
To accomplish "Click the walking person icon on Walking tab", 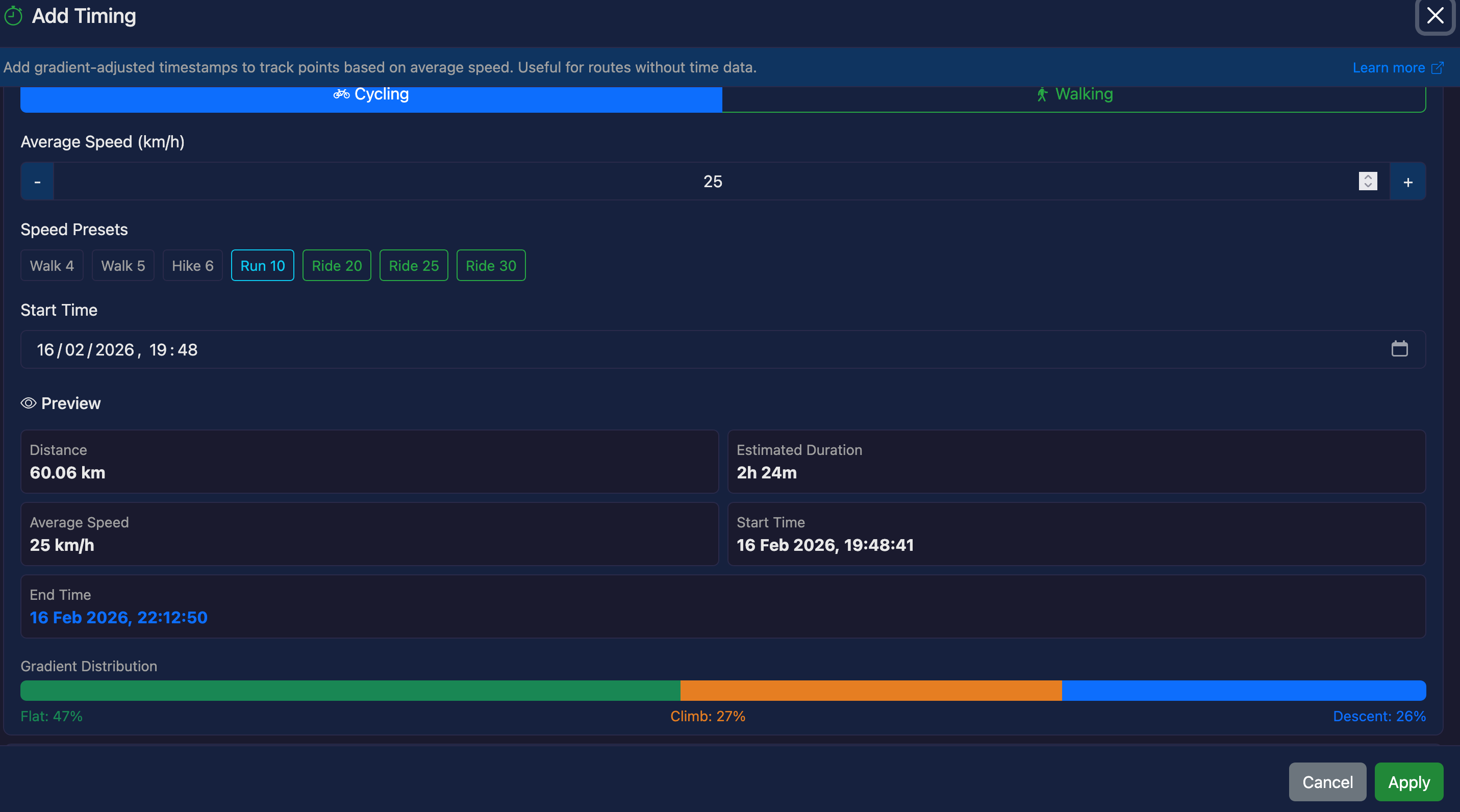I will [1042, 94].
